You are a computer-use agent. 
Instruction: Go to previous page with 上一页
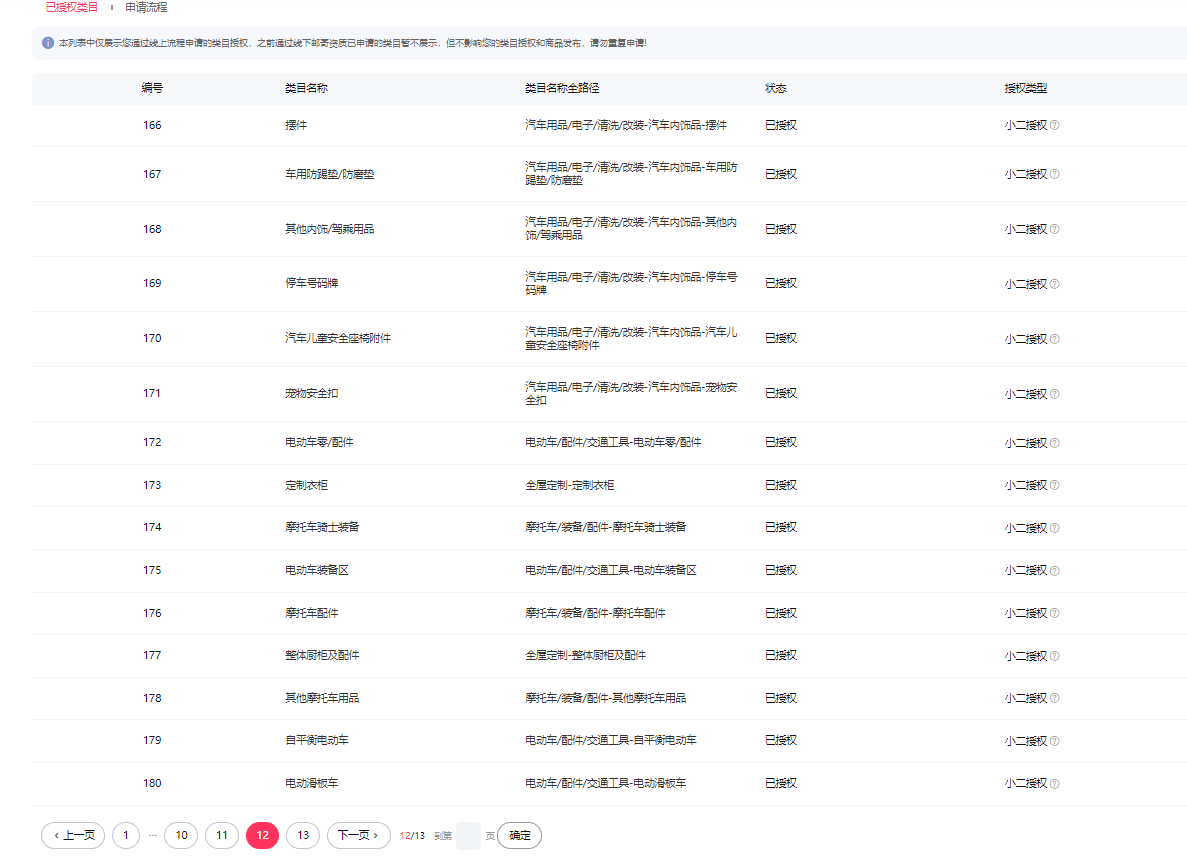(x=73, y=835)
